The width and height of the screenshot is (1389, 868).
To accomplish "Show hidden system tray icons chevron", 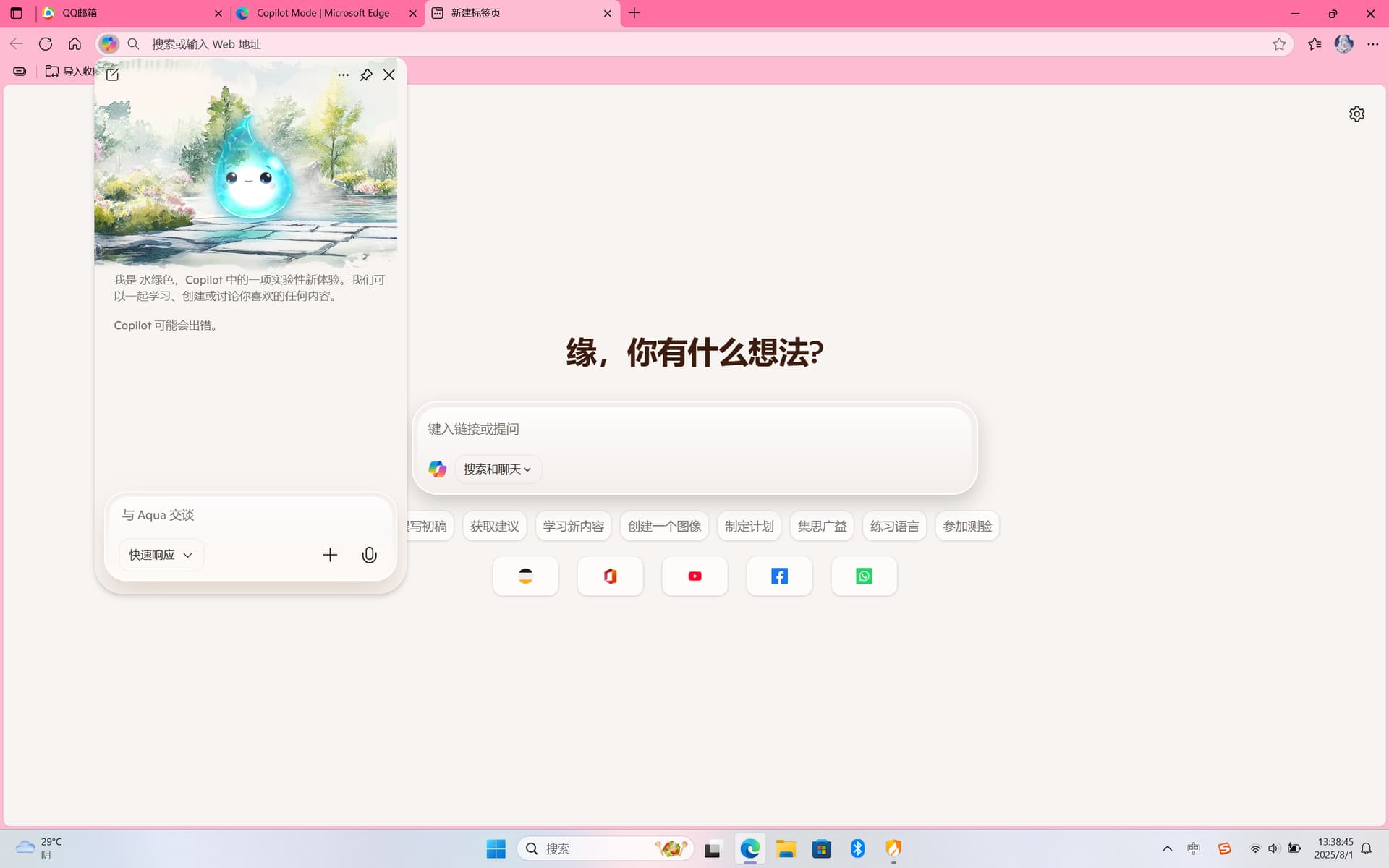I will pyautogui.click(x=1167, y=848).
